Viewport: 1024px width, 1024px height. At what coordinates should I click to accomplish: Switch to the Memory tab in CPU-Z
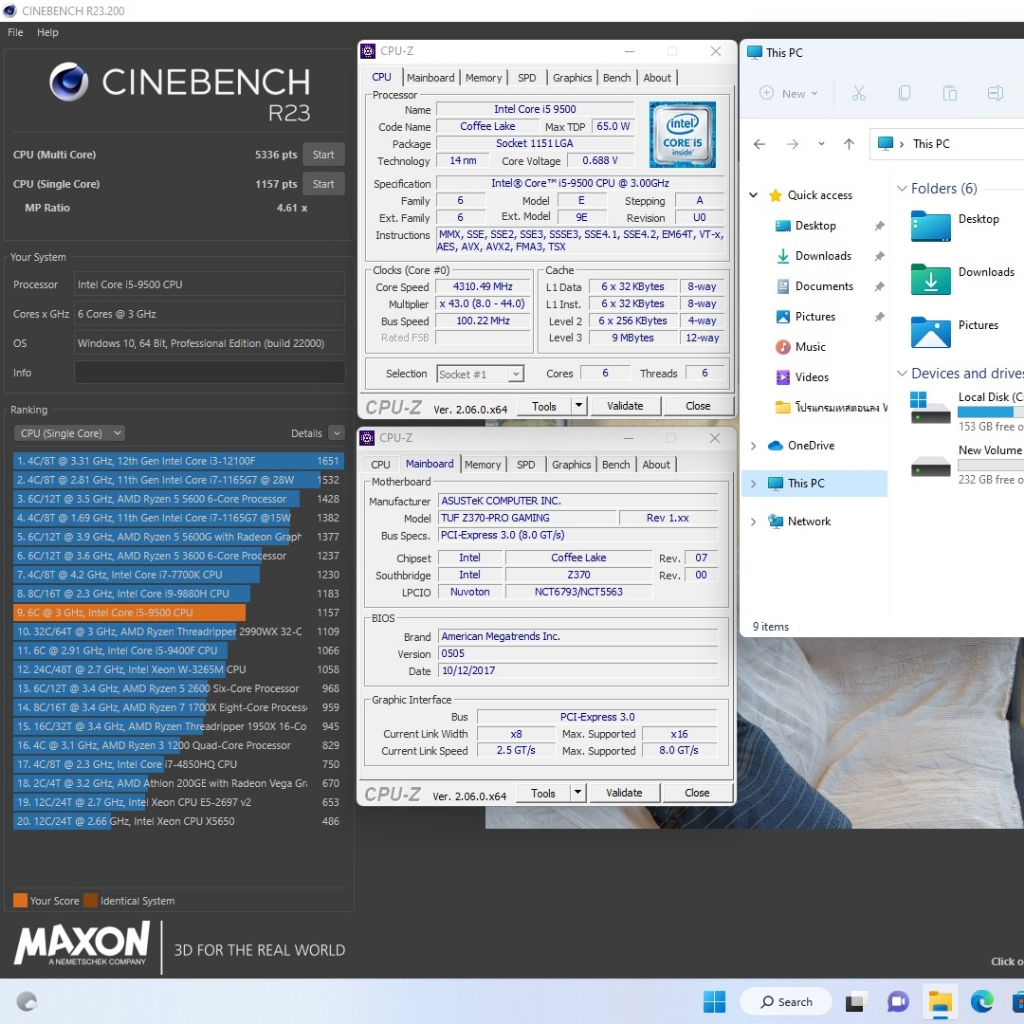point(483,78)
